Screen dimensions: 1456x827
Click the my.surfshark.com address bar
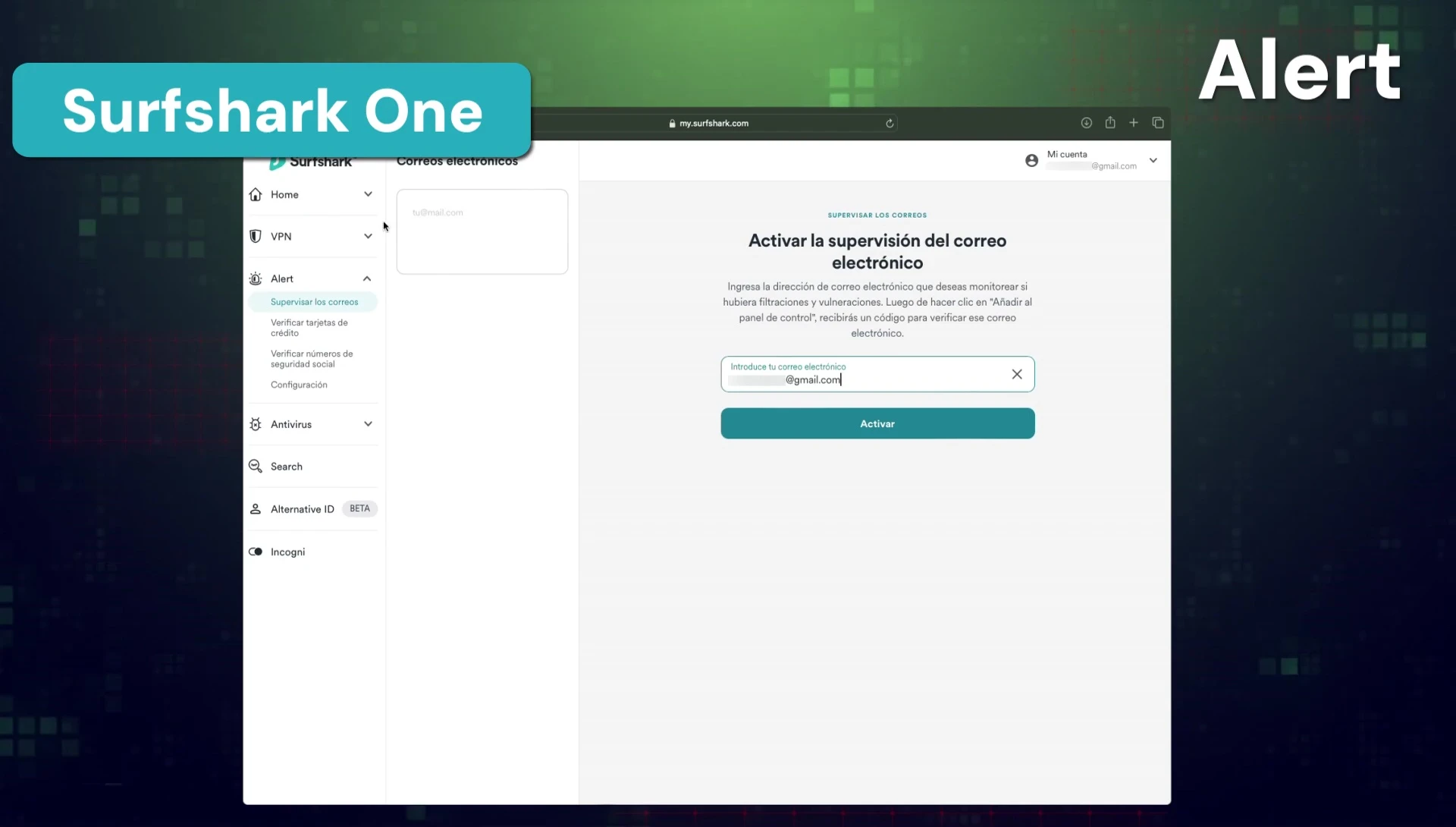click(714, 123)
